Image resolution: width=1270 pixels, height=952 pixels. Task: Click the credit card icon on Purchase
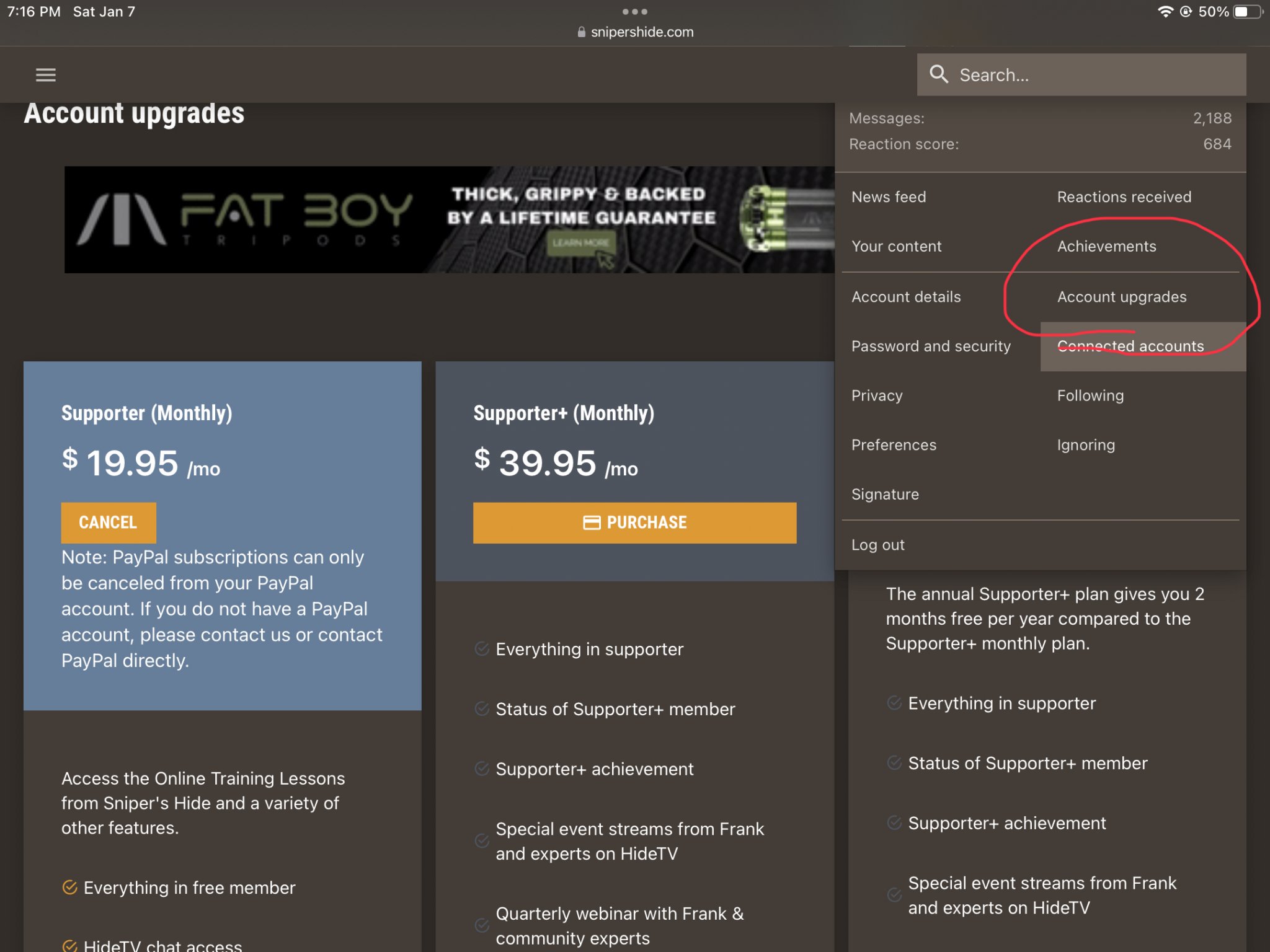592,522
